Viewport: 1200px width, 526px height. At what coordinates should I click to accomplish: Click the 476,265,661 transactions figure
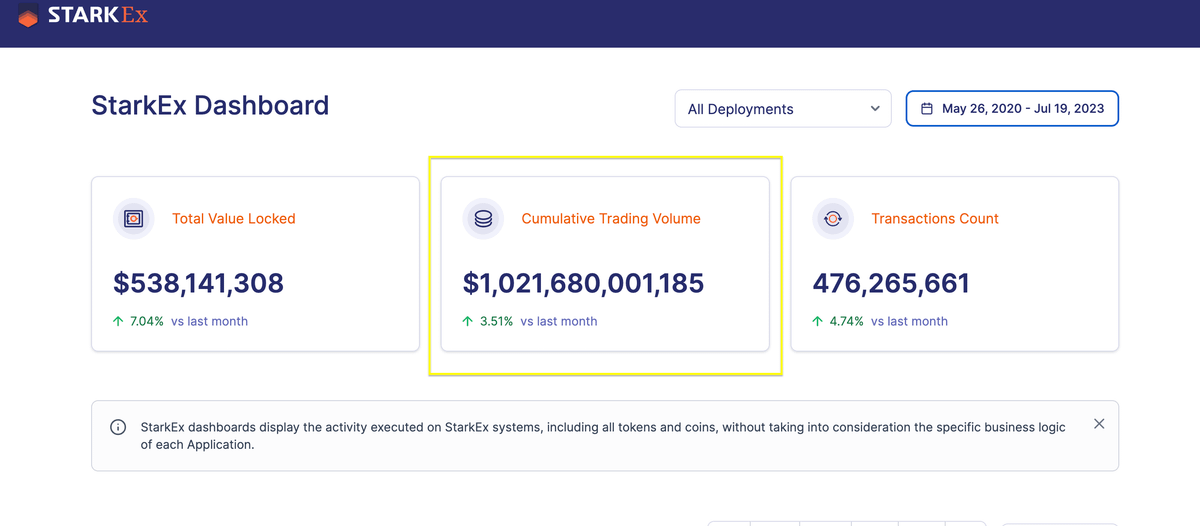(890, 283)
